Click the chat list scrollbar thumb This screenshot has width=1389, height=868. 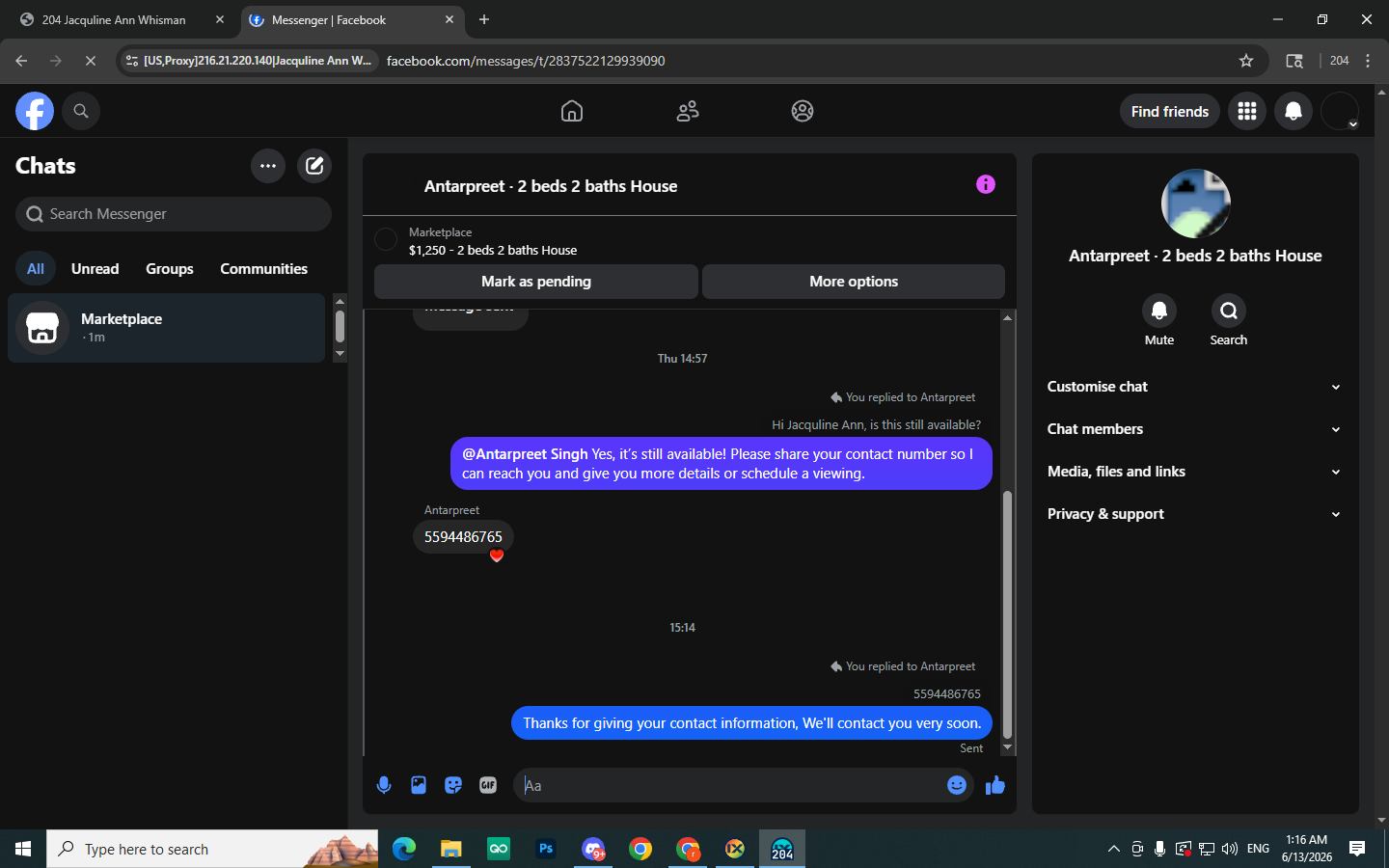click(340, 326)
